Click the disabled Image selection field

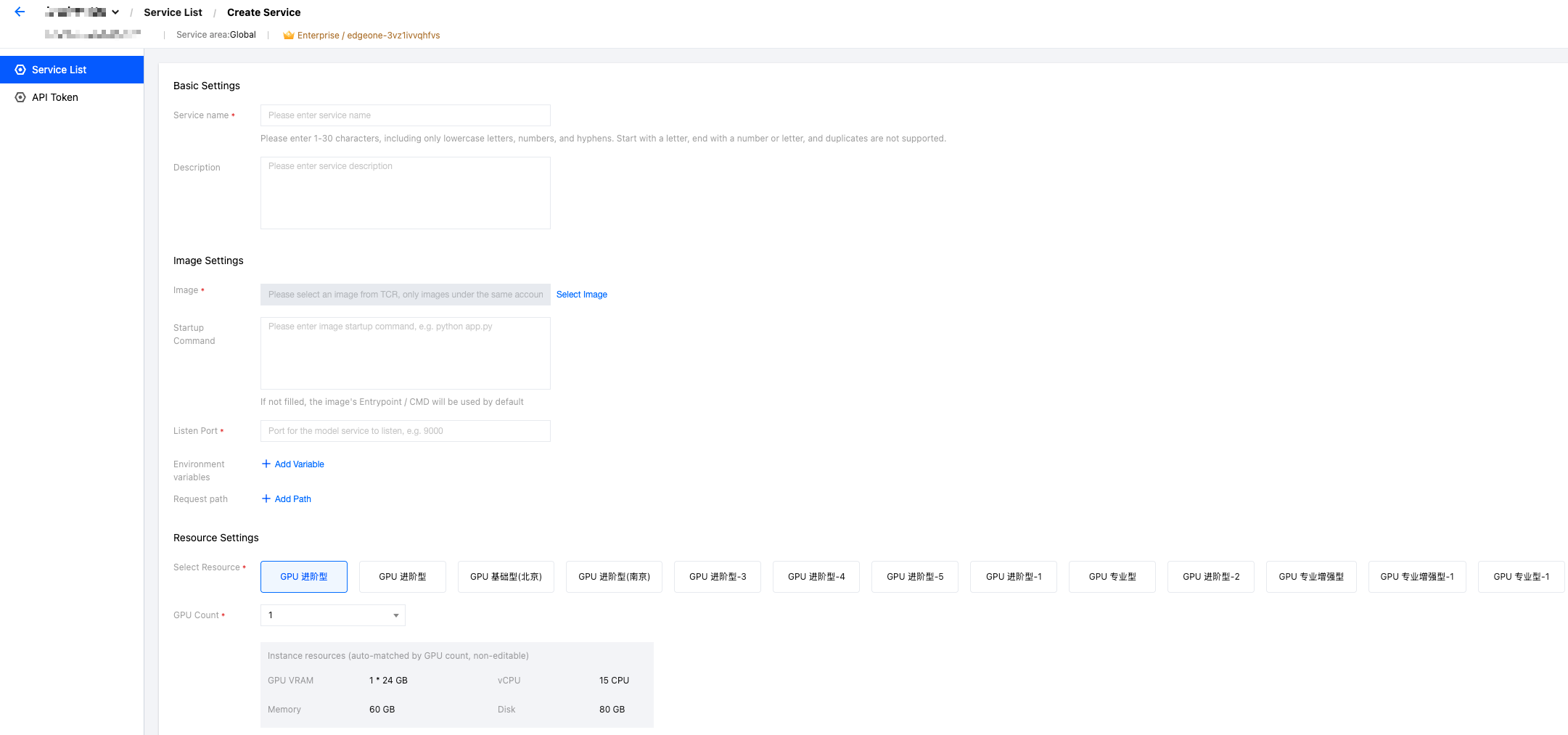pyautogui.click(x=406, y=295)
